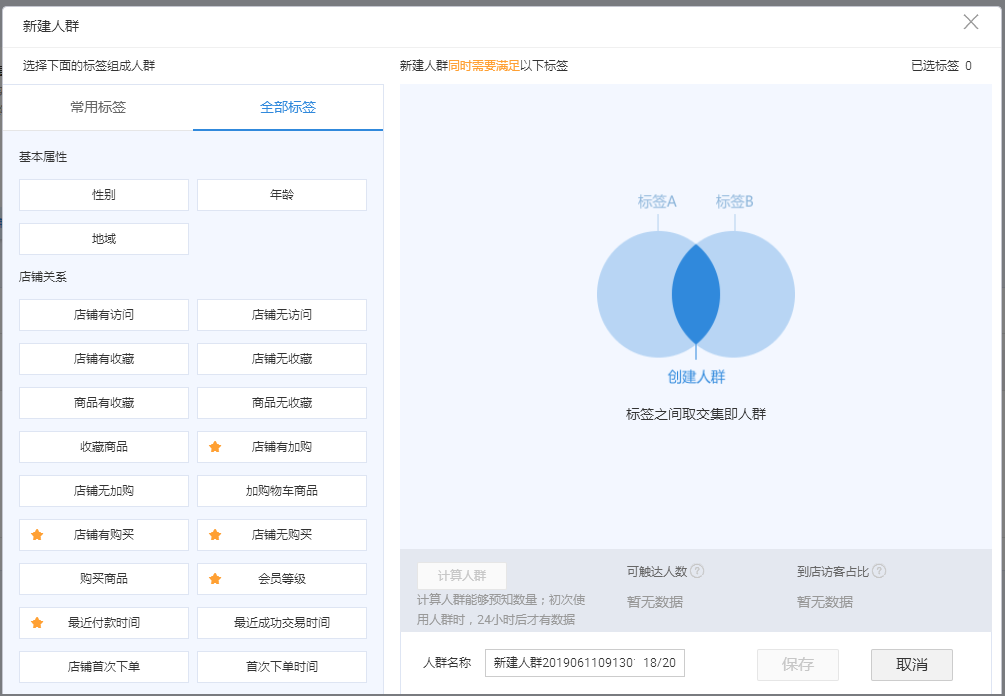Switch to 常用标签 tab
This screenshot has width=1005, height=696.
click(98, 107)
